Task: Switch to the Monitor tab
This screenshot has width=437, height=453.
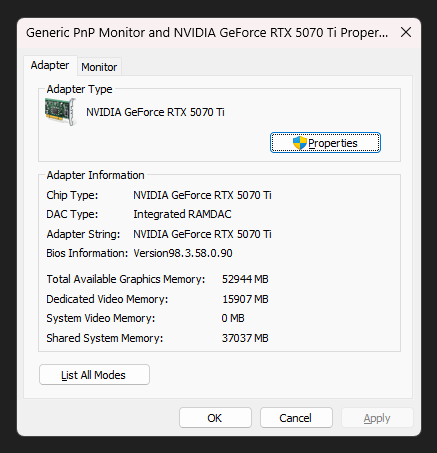Action: [99, 67]
